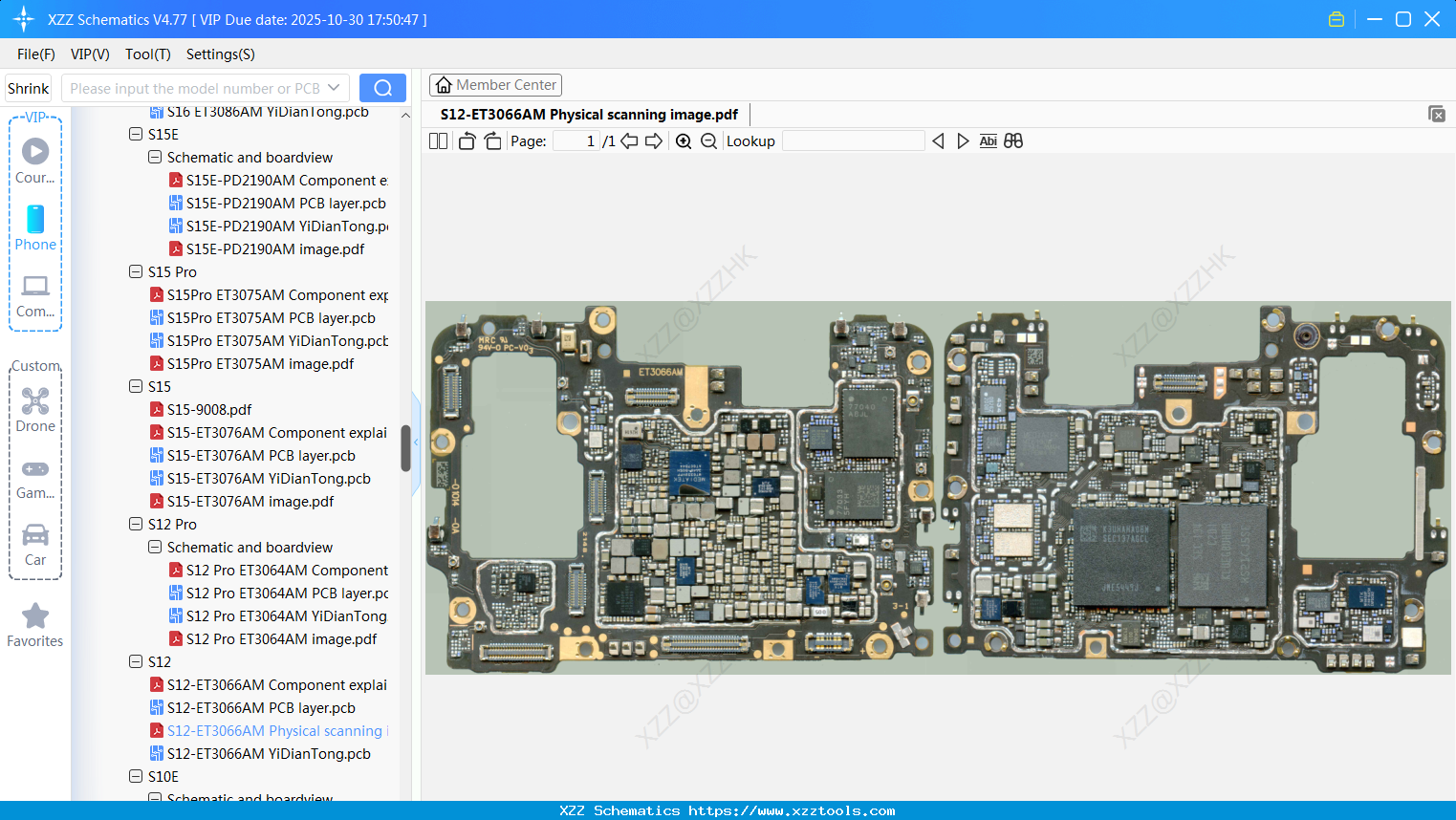
Task: Click the Course play icon
Action: tap(34, 149)
